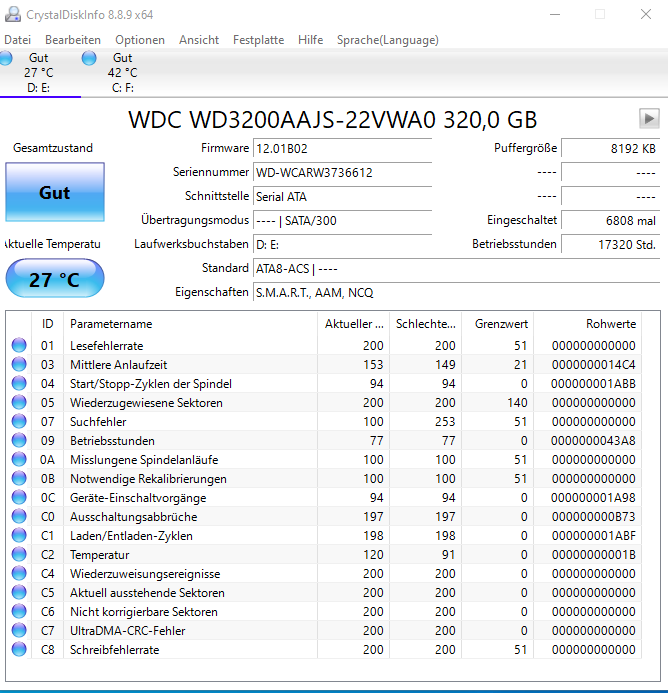This screenshot has height=693, width=668.
Task: Click status orb of Geräte-Einschaltvorgänge row
Action: coord(19,497)
